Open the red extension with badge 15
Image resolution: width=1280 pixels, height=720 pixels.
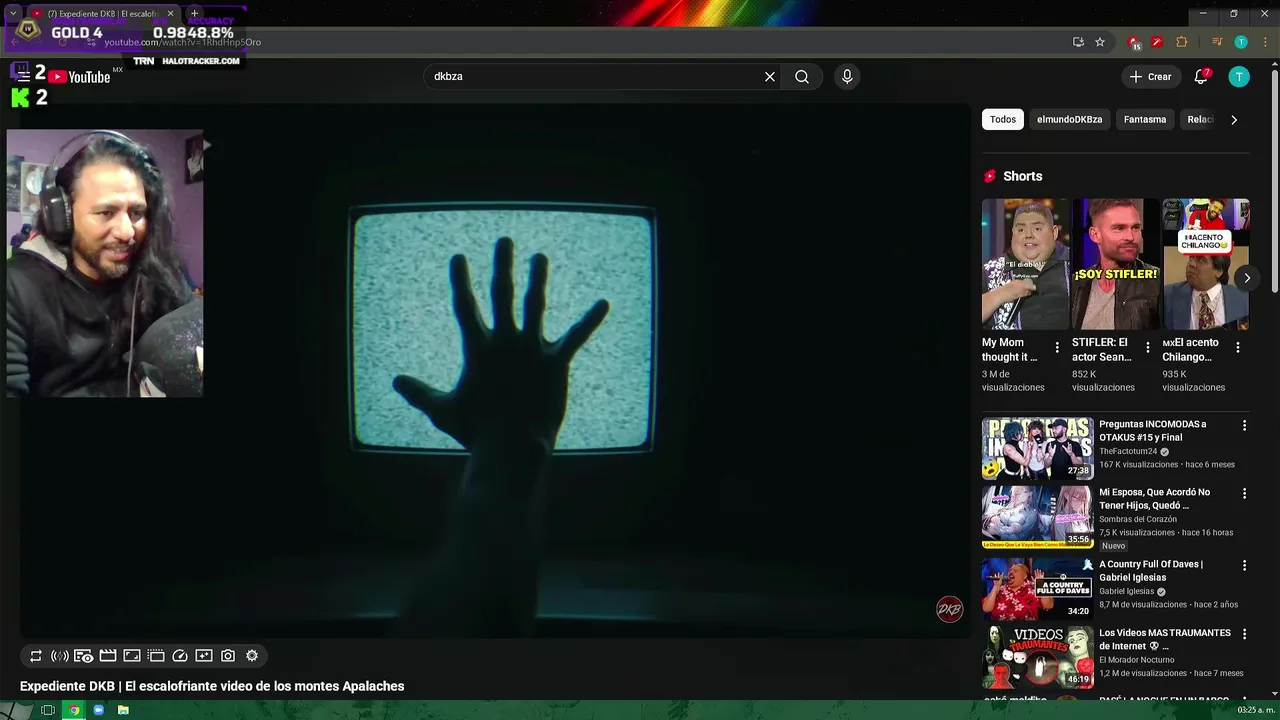[1134, 42]
